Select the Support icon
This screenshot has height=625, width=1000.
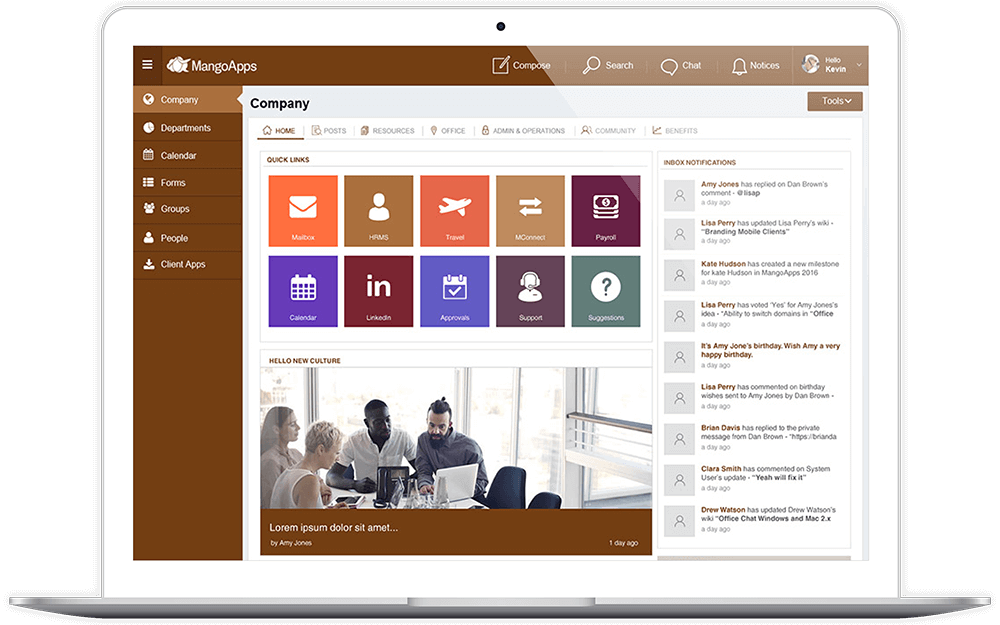coord(530,291)
